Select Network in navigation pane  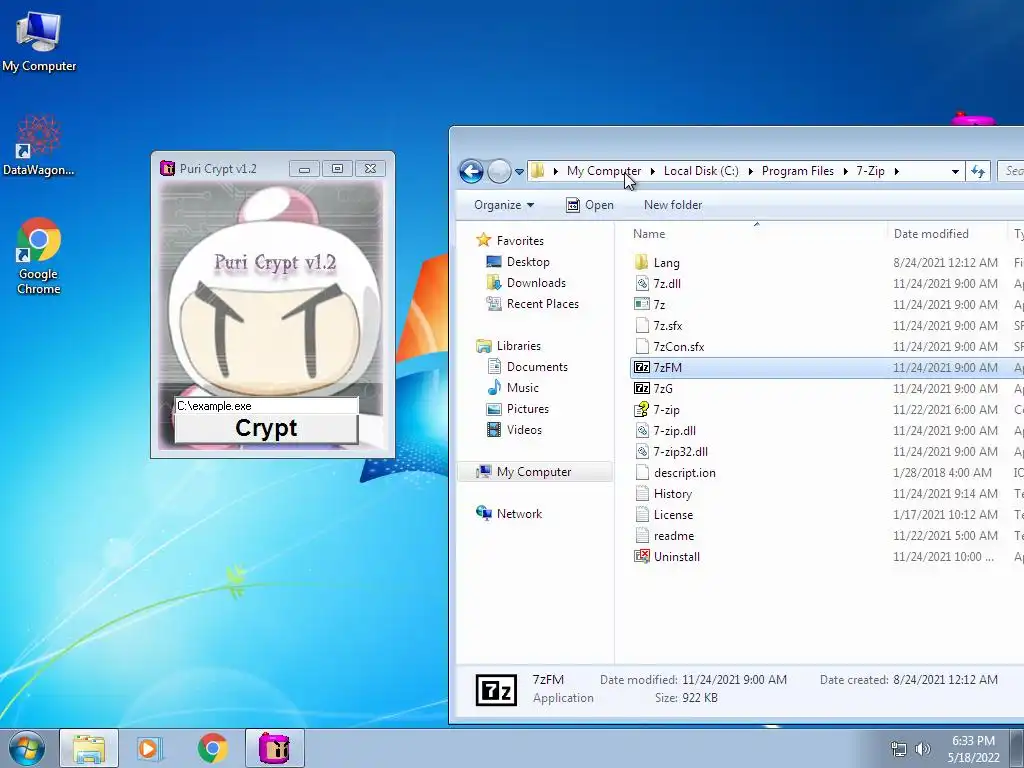coord(519,513)
